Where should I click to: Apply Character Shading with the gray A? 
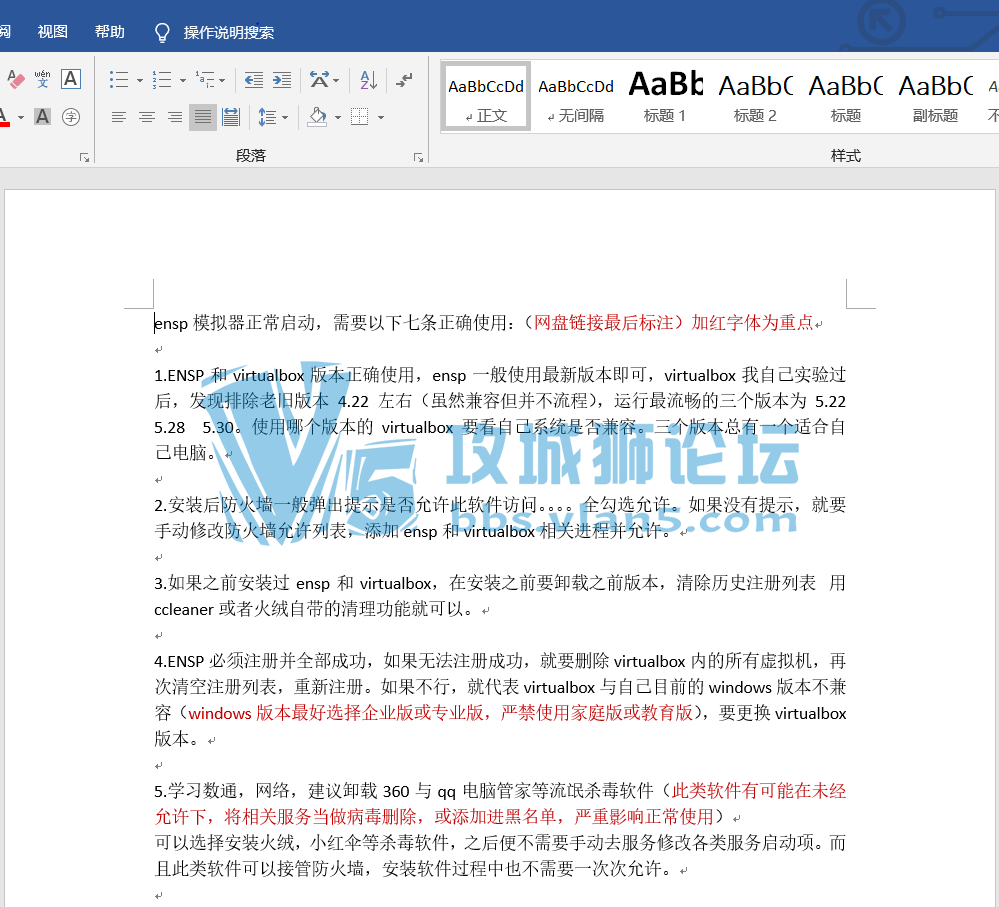click(x=43, y=117)
